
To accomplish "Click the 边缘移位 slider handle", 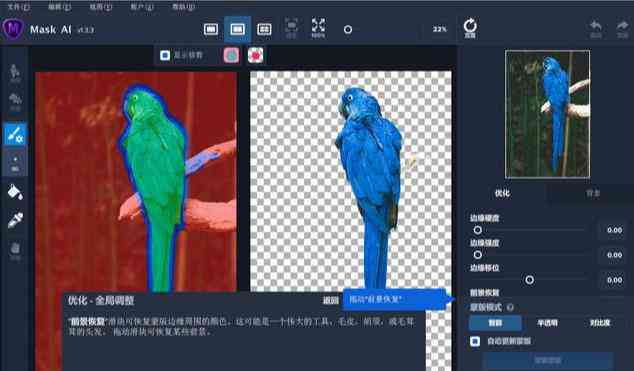I will [x=529, y=280].
